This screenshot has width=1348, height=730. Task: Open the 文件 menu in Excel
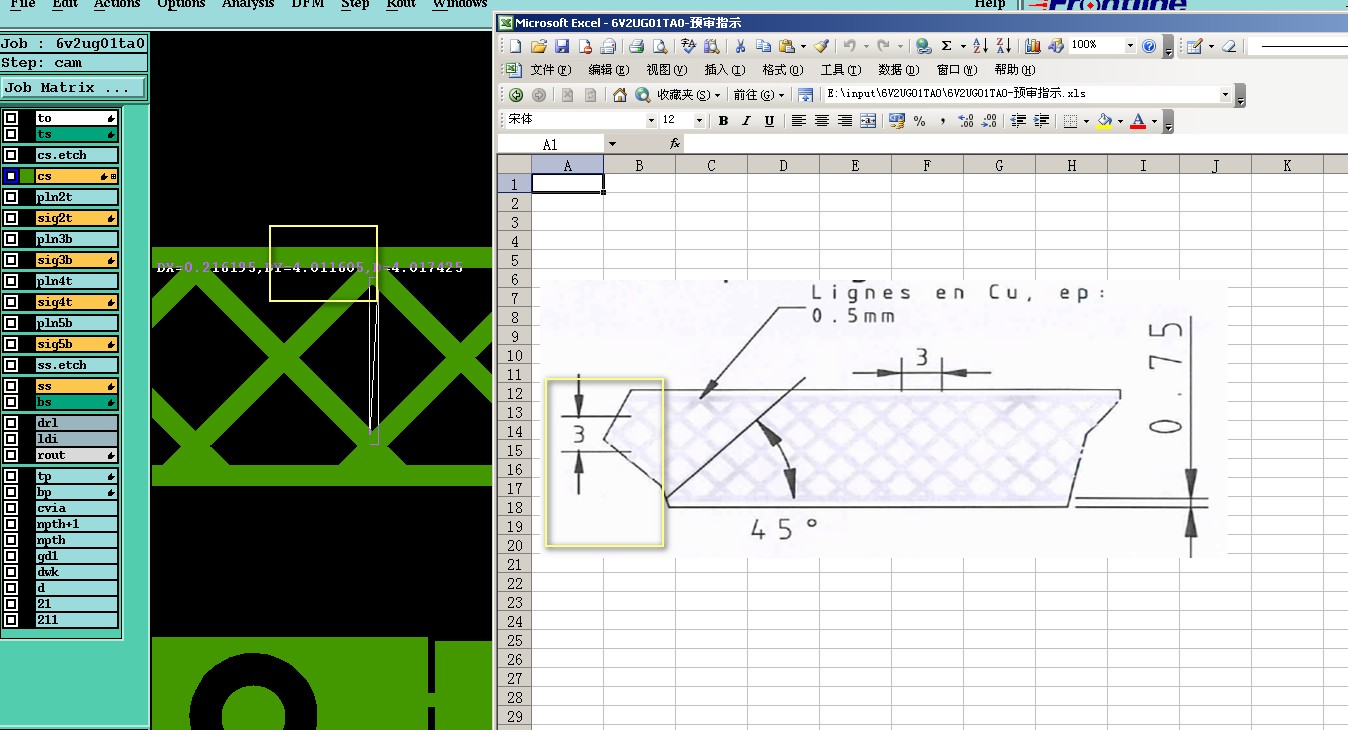(550, 70)
